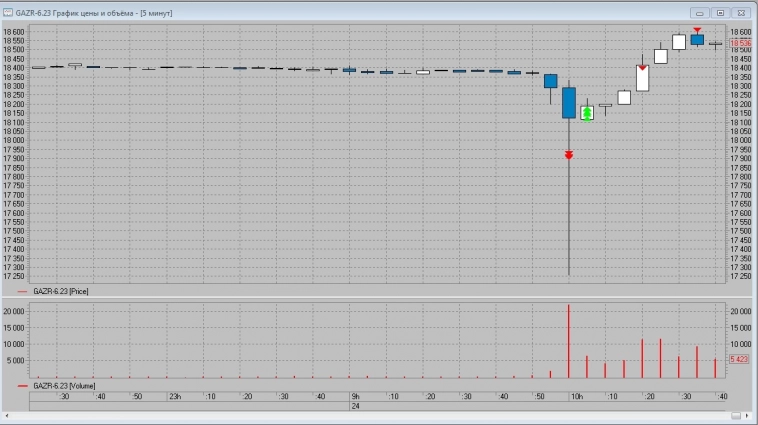Screen dimensions: 758x425
Task: Maximize the GAZR-6.23 chart window
Action: 720,13
